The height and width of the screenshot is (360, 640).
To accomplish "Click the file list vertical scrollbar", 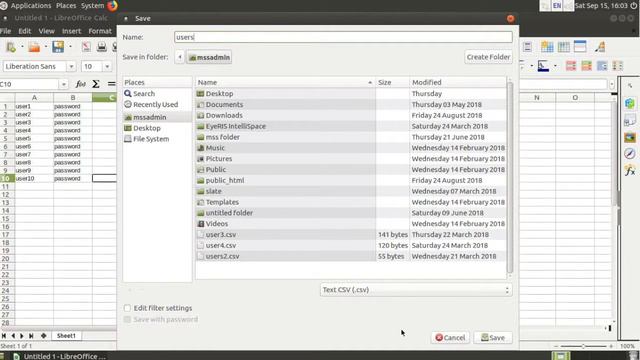I will point(510,178).
